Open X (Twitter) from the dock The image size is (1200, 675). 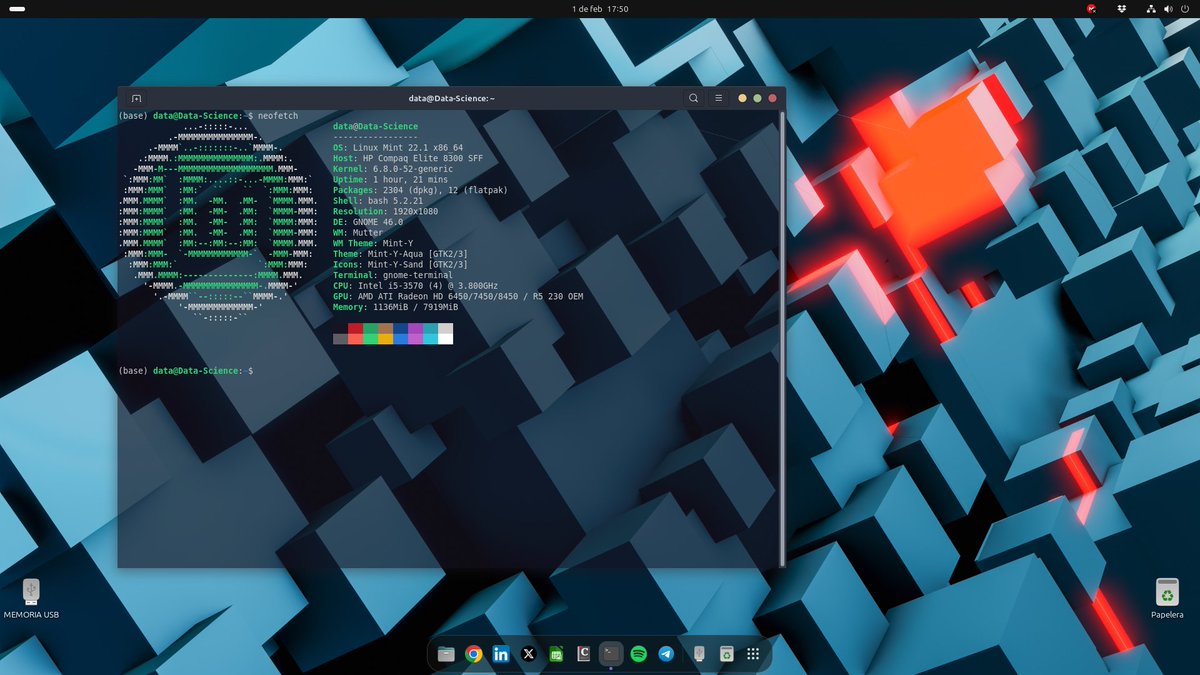[528, 654]
